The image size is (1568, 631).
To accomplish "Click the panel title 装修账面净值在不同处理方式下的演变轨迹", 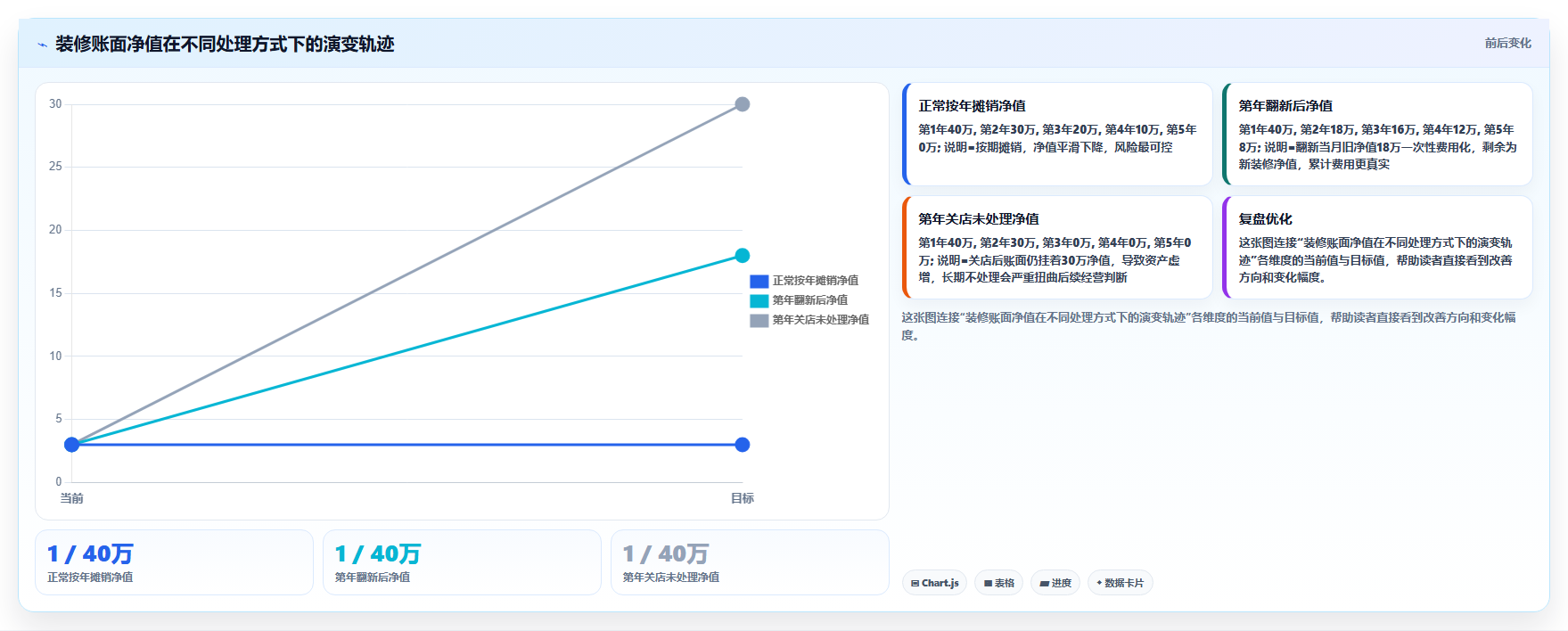I will pos(225,44).
